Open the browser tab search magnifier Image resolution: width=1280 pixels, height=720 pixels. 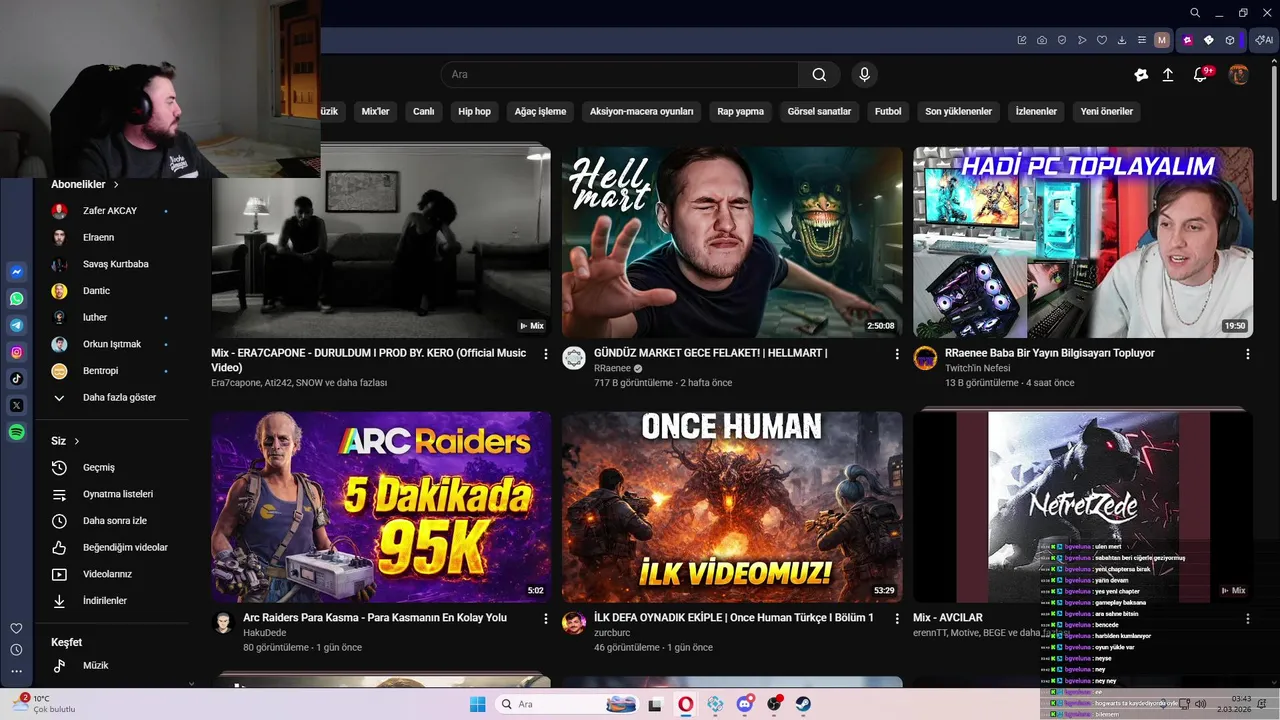tap(1195, 13)
